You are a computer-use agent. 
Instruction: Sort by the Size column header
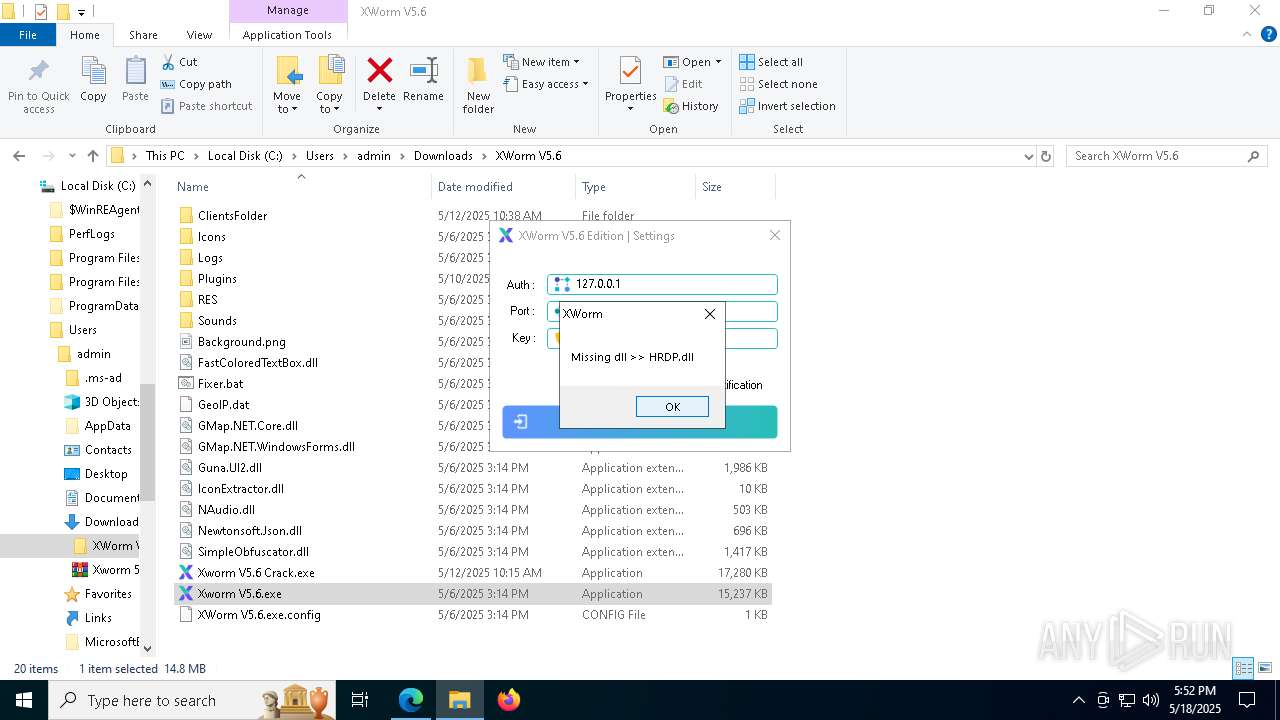[x=712, y=187]
